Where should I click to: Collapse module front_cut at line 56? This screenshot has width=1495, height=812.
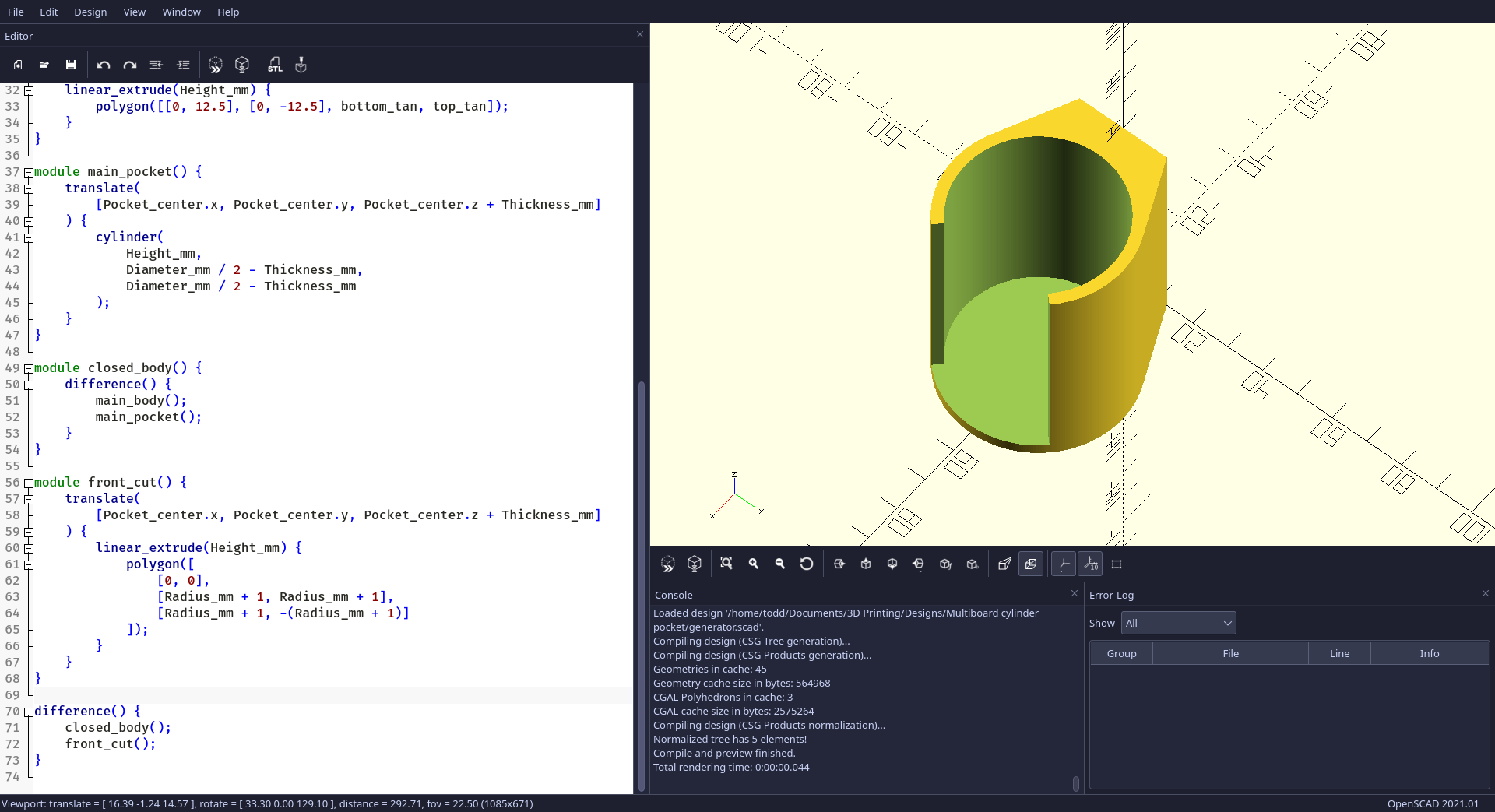pyautogui.click(x=29, y=483)
